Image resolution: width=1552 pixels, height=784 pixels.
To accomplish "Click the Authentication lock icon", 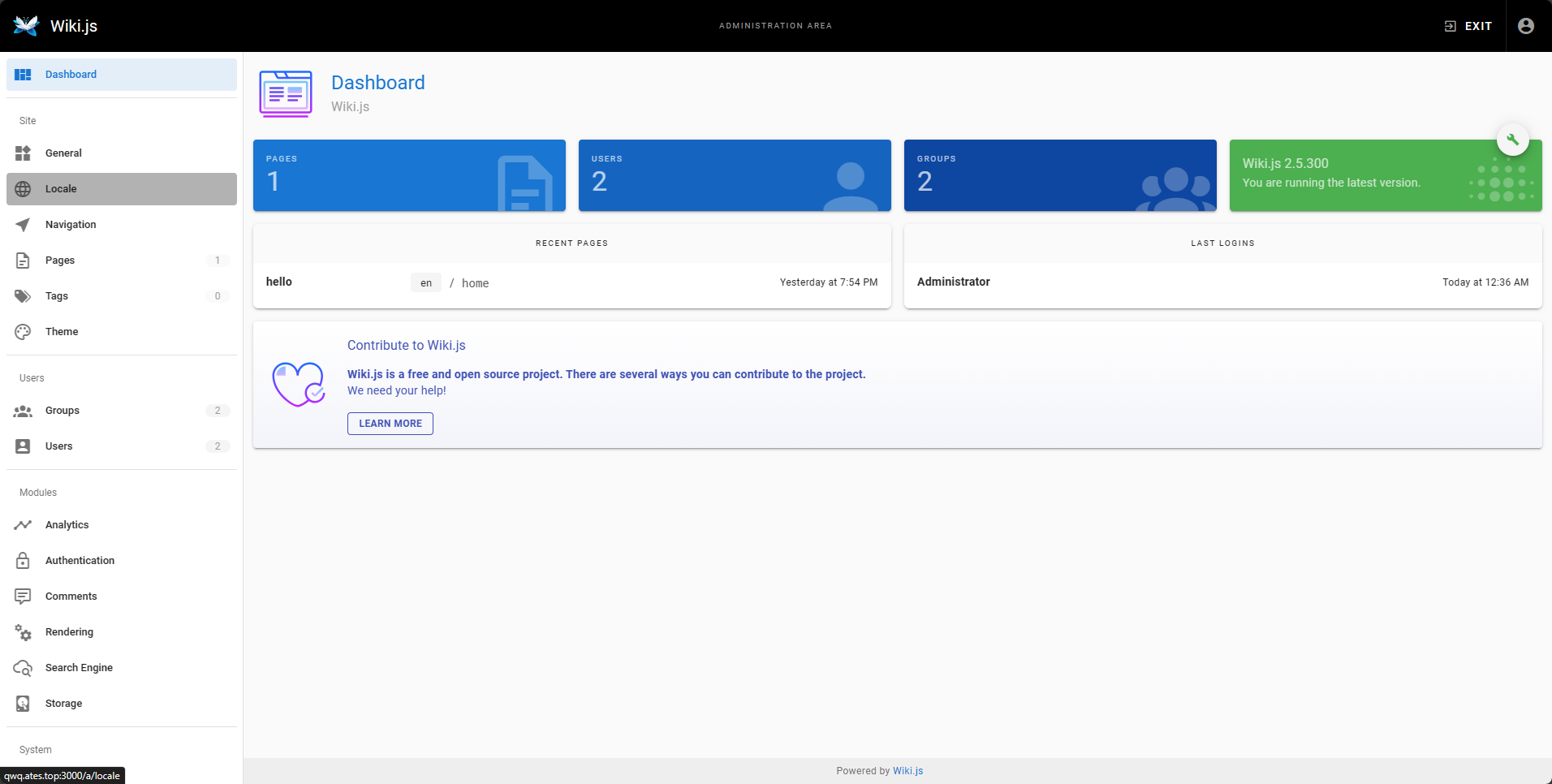I will coord(23,561).
